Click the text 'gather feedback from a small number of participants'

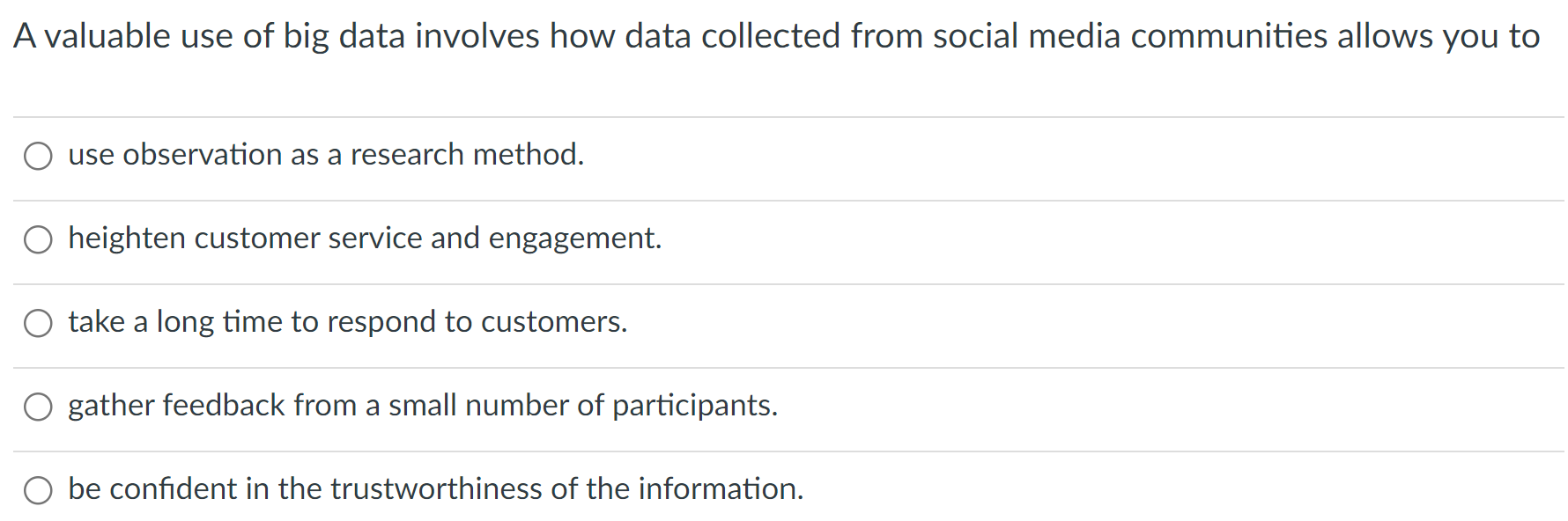[x=423, y=406]
